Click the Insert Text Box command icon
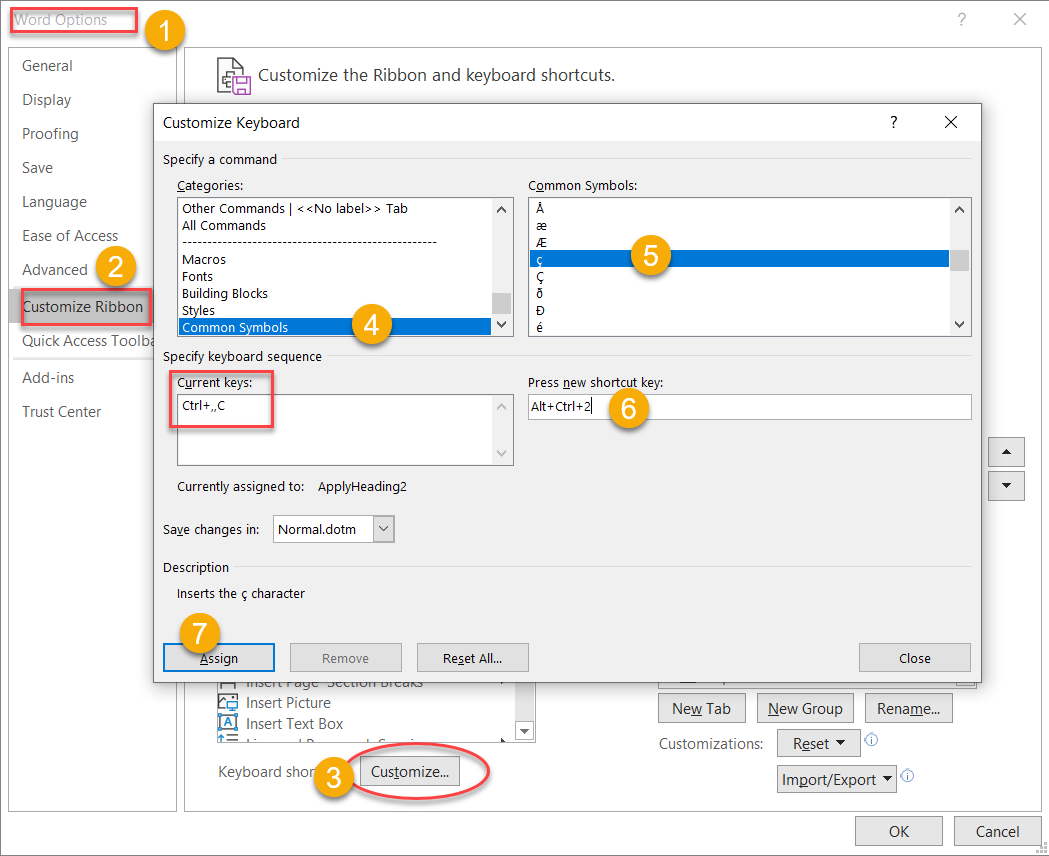The image size is (1049, 856). [x=228, y=724]
